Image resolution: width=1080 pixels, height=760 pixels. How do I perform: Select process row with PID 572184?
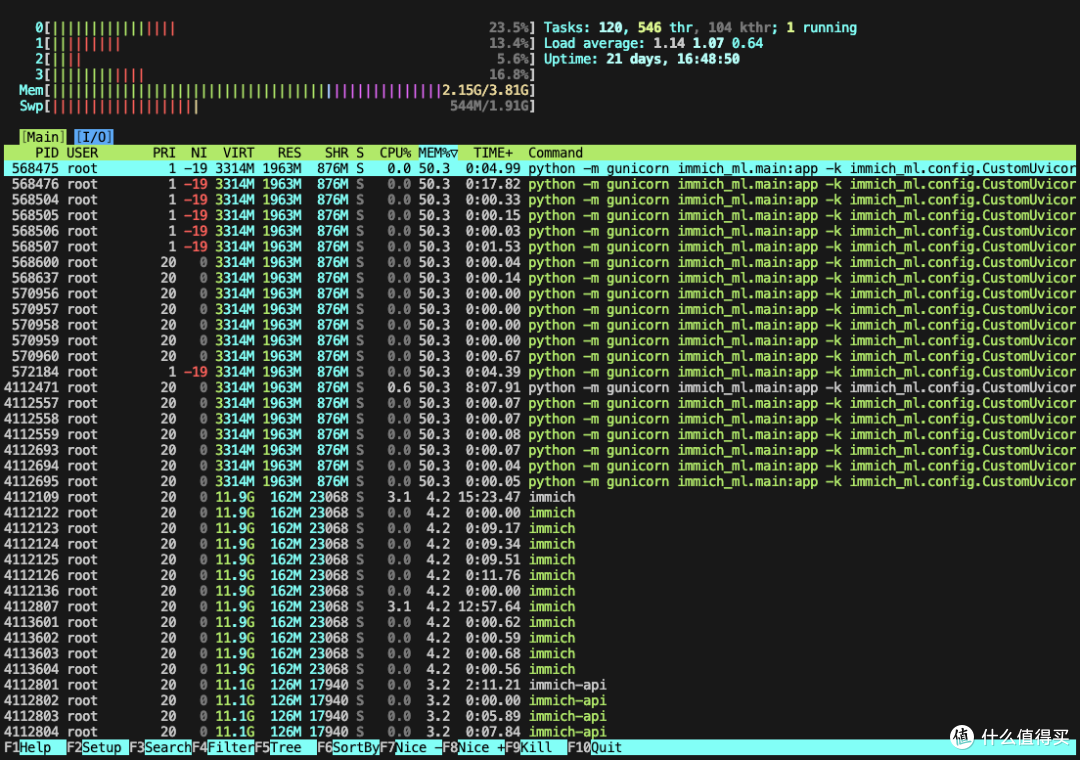click(x=540, y=372)
